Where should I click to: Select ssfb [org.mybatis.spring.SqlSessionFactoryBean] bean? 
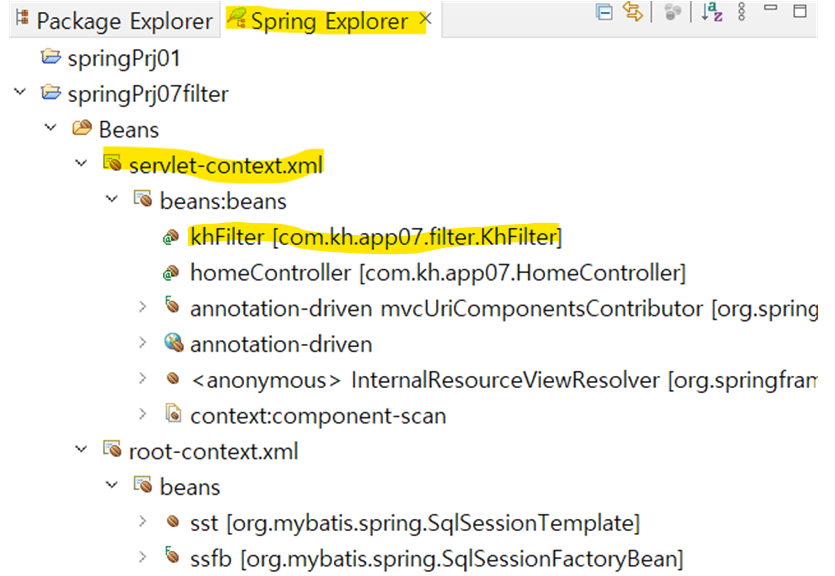(x=437, y=558)
